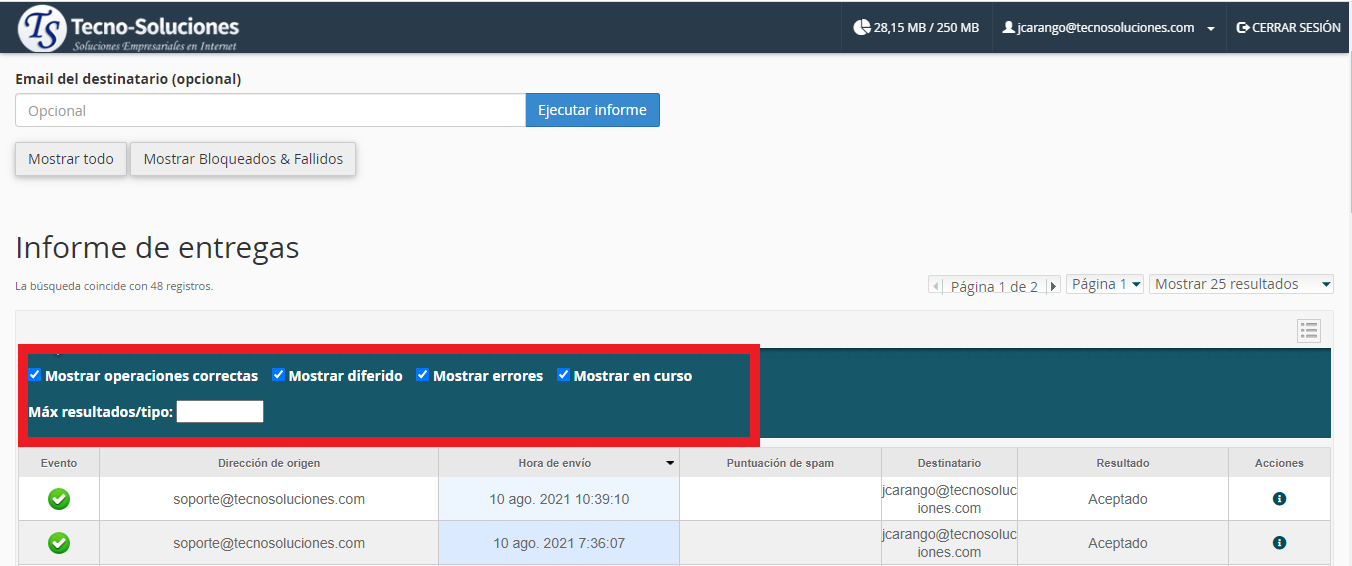Click green check icon in second row

click(59, 543)
